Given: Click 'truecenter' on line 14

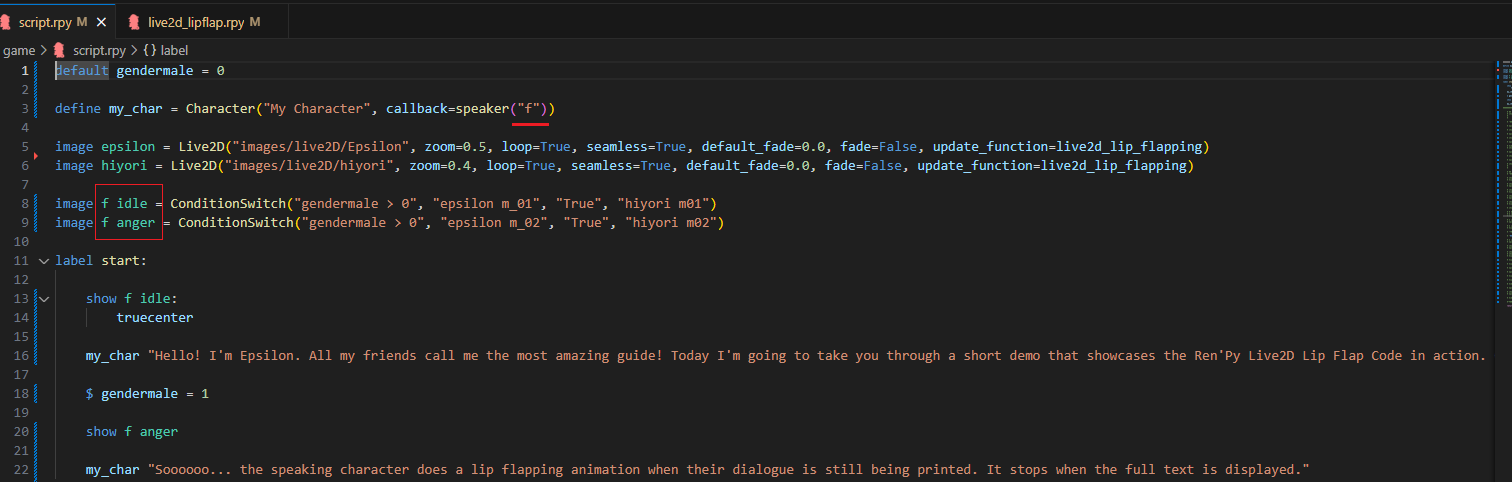Looking at the screenshot, I should [x=155, y=317].
